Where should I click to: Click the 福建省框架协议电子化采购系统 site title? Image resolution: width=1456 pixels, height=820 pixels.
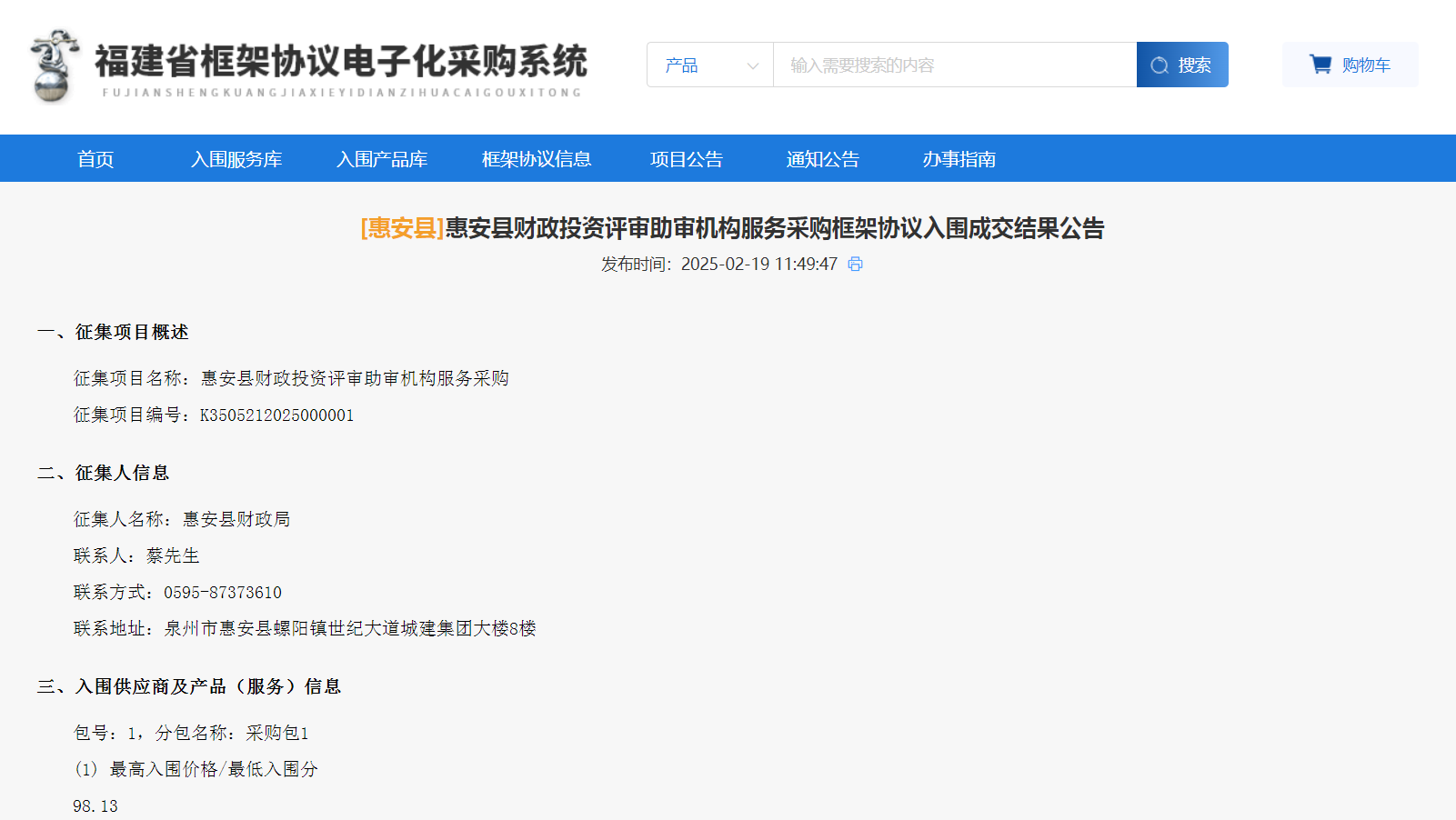[x=341, y=62]
